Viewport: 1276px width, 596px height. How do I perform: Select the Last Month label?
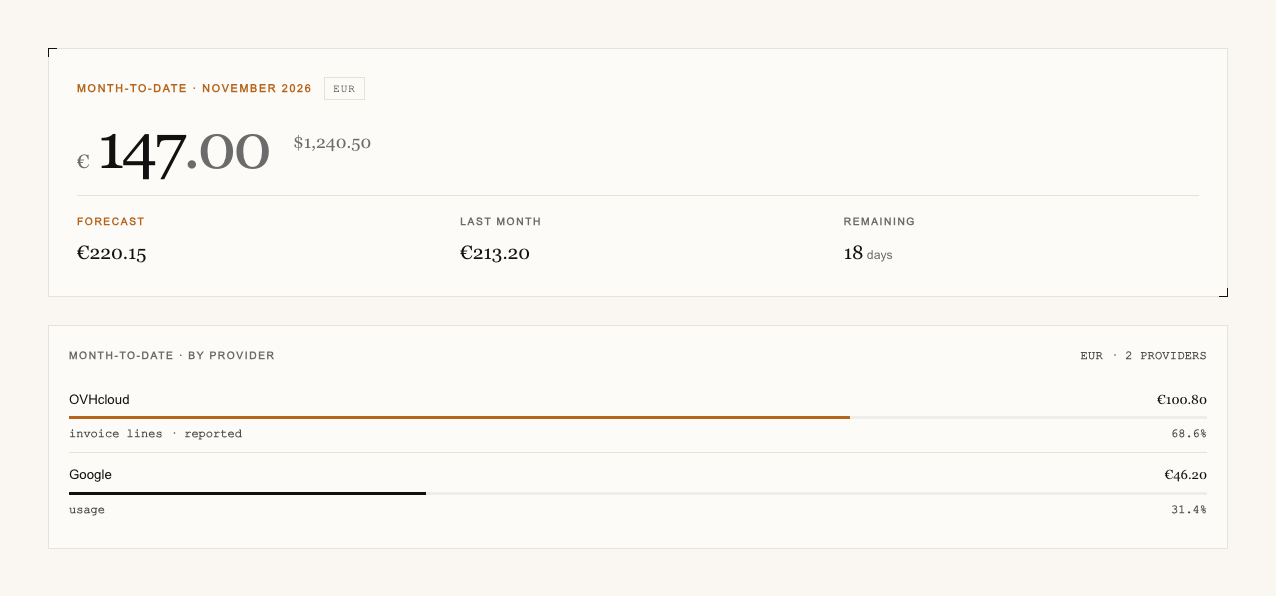point(500,222)
